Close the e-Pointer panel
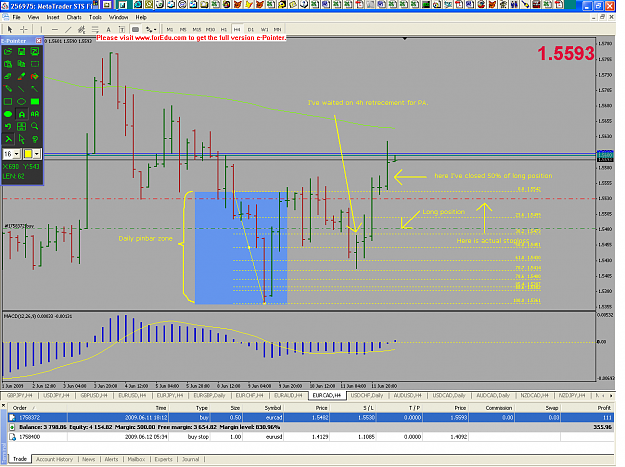 (x=38, y=41)
